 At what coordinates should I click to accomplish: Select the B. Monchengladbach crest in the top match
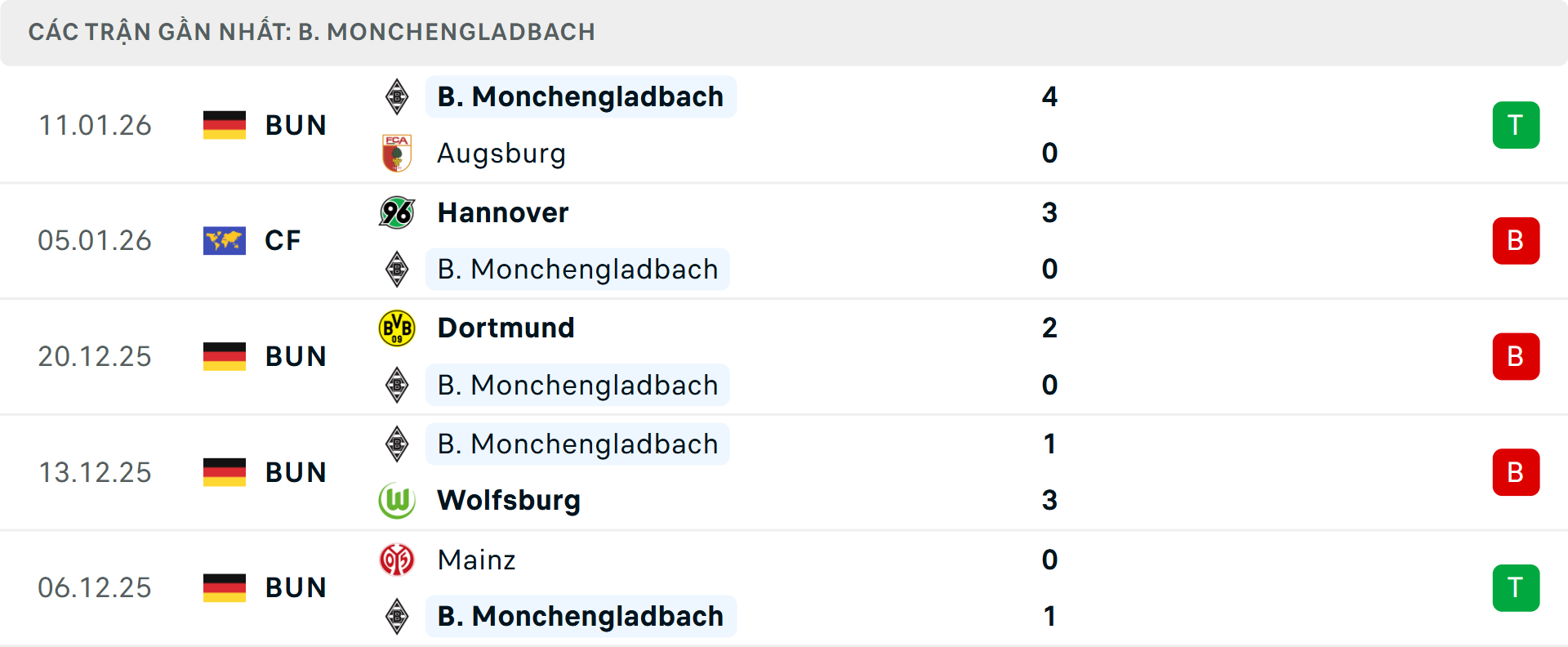(397, 96)
